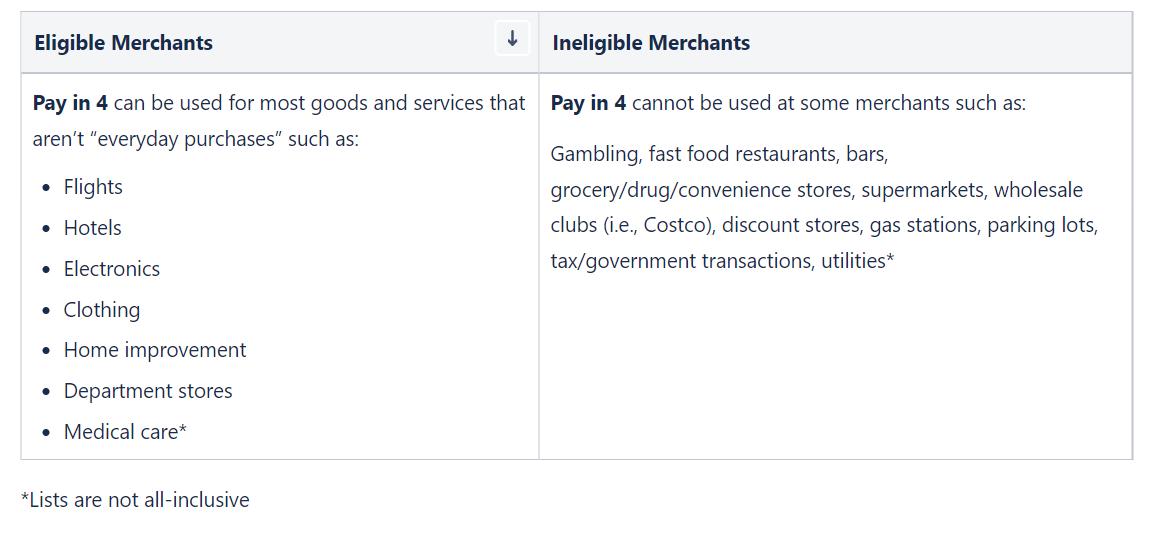Click the word Gambling in ineligible list
1154x536 pixels.
pyautogui.click(x=594, y=154)
